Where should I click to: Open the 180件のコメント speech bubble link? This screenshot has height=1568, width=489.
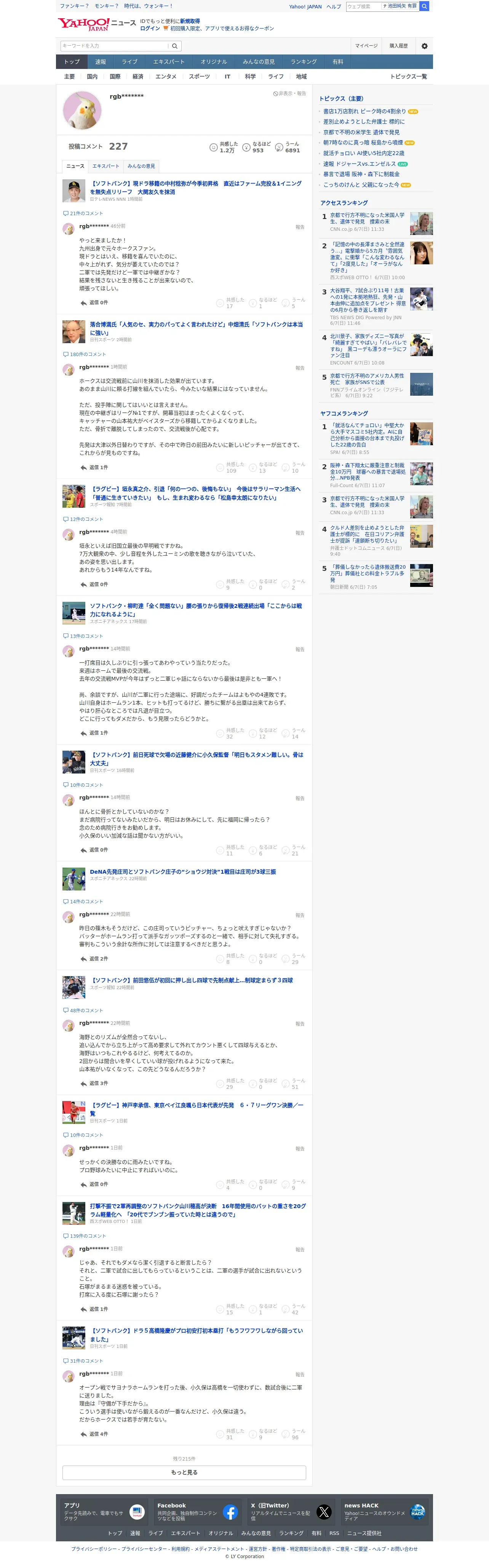click(x=84, y=354)
